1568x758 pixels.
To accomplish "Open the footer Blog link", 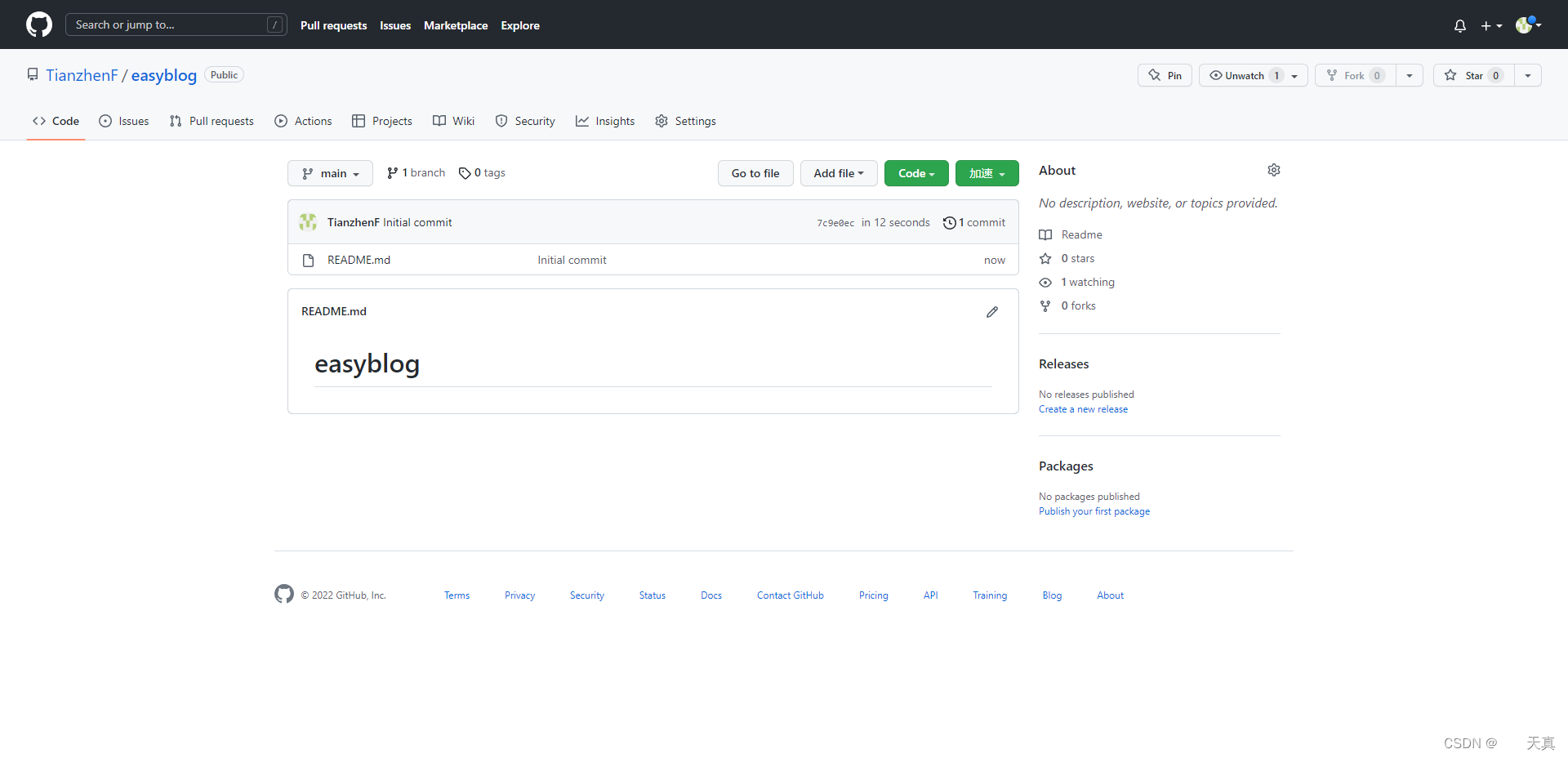I will tap(1052, 595).
